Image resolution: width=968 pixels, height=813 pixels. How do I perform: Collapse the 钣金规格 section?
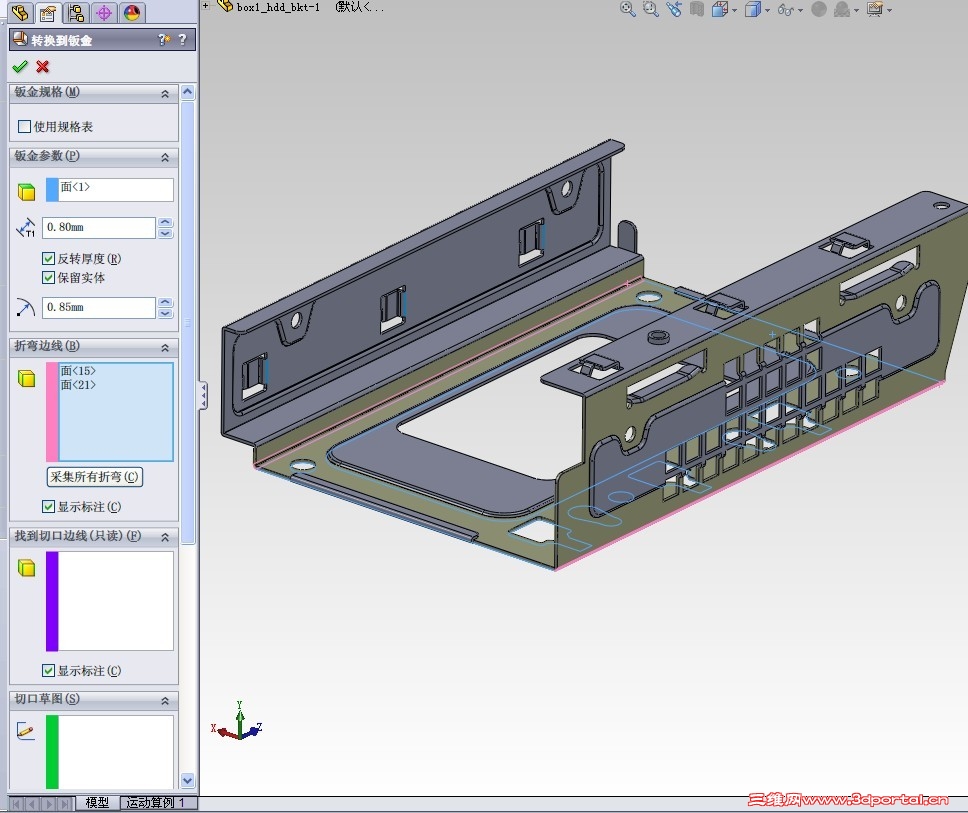click(x=165, y=94)
